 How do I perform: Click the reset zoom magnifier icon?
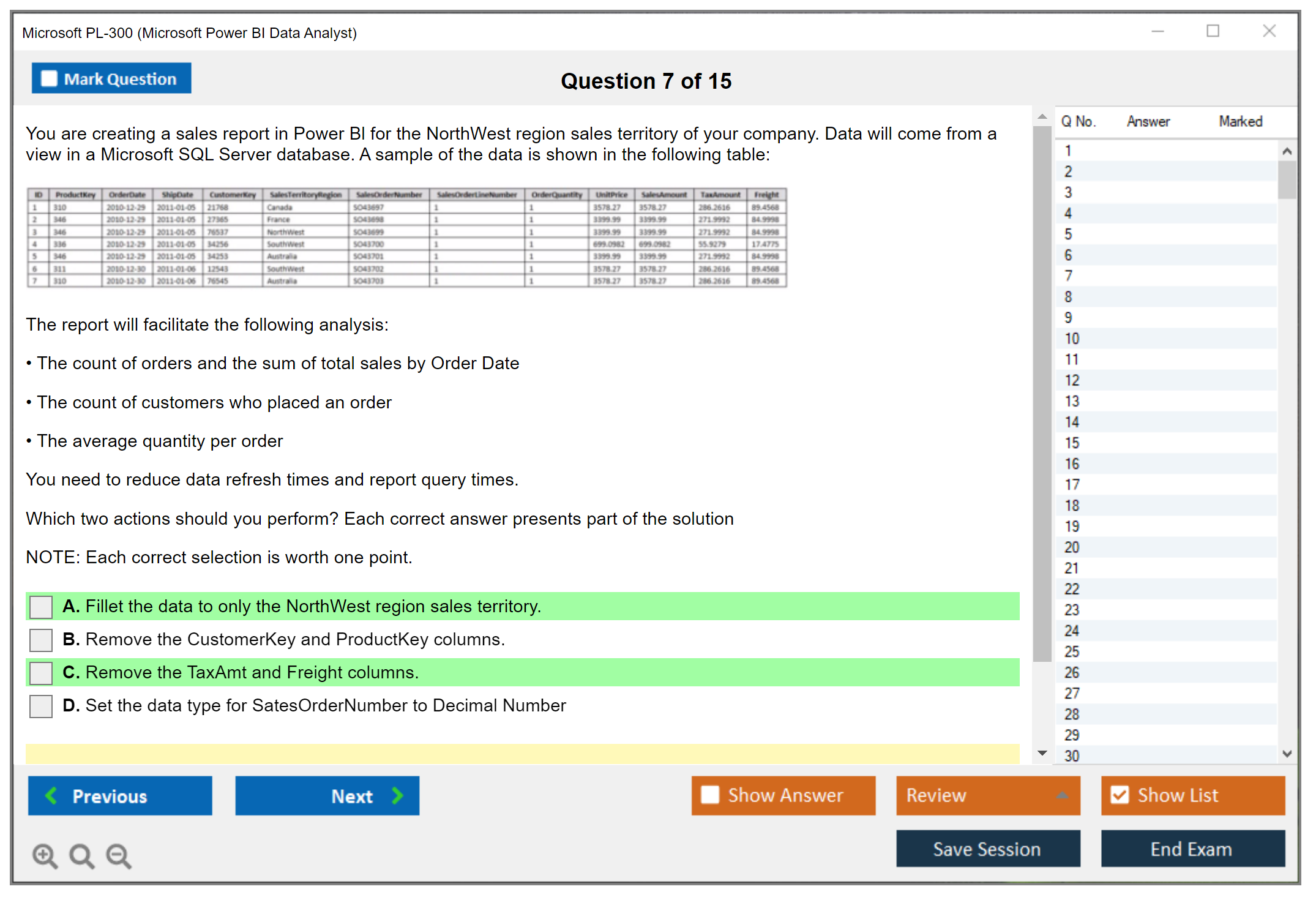(81, 855)
